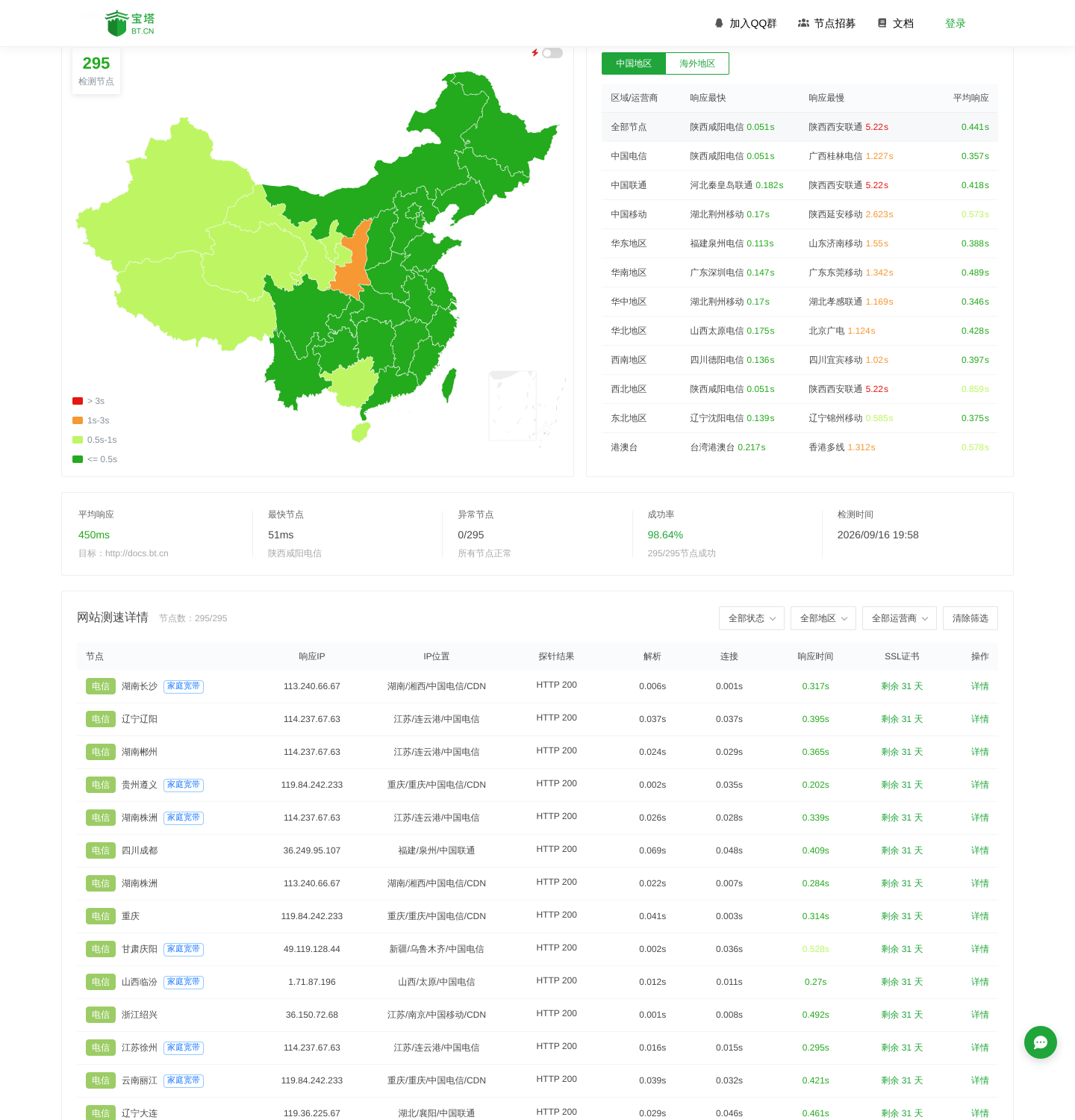Open the 全部运营商 carrier filter dropdown
This screenshot has width=1075, height=1120.
click(900, 618)
